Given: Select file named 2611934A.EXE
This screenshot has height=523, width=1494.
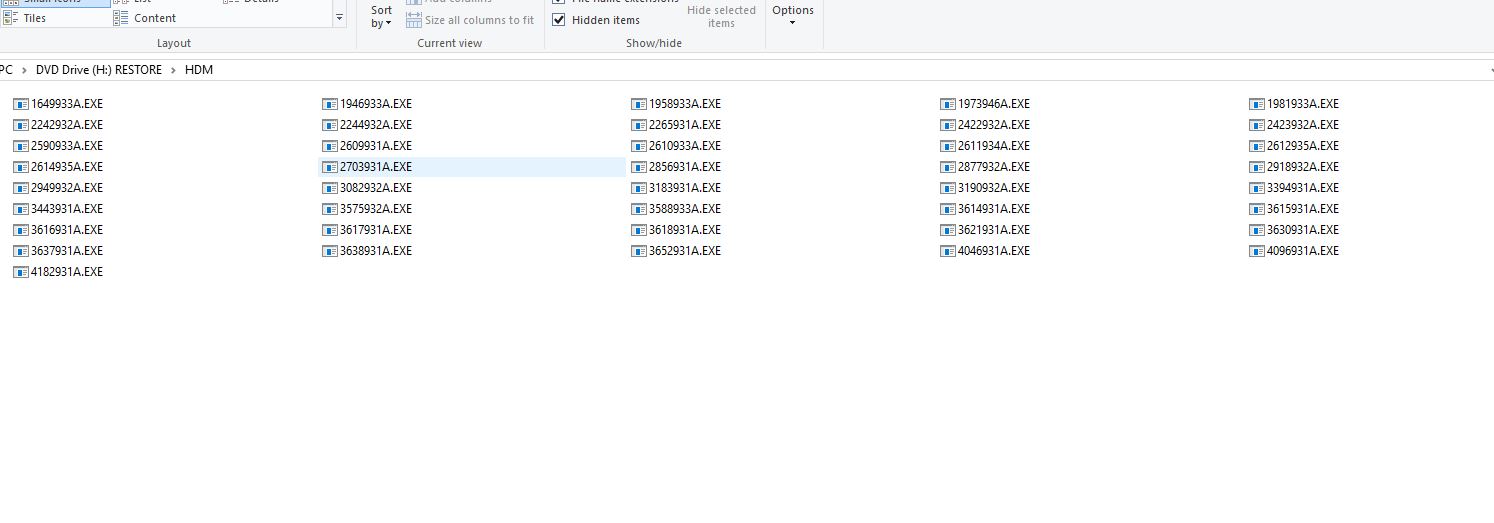Looking at the screenshot, I should click(993, 146).
